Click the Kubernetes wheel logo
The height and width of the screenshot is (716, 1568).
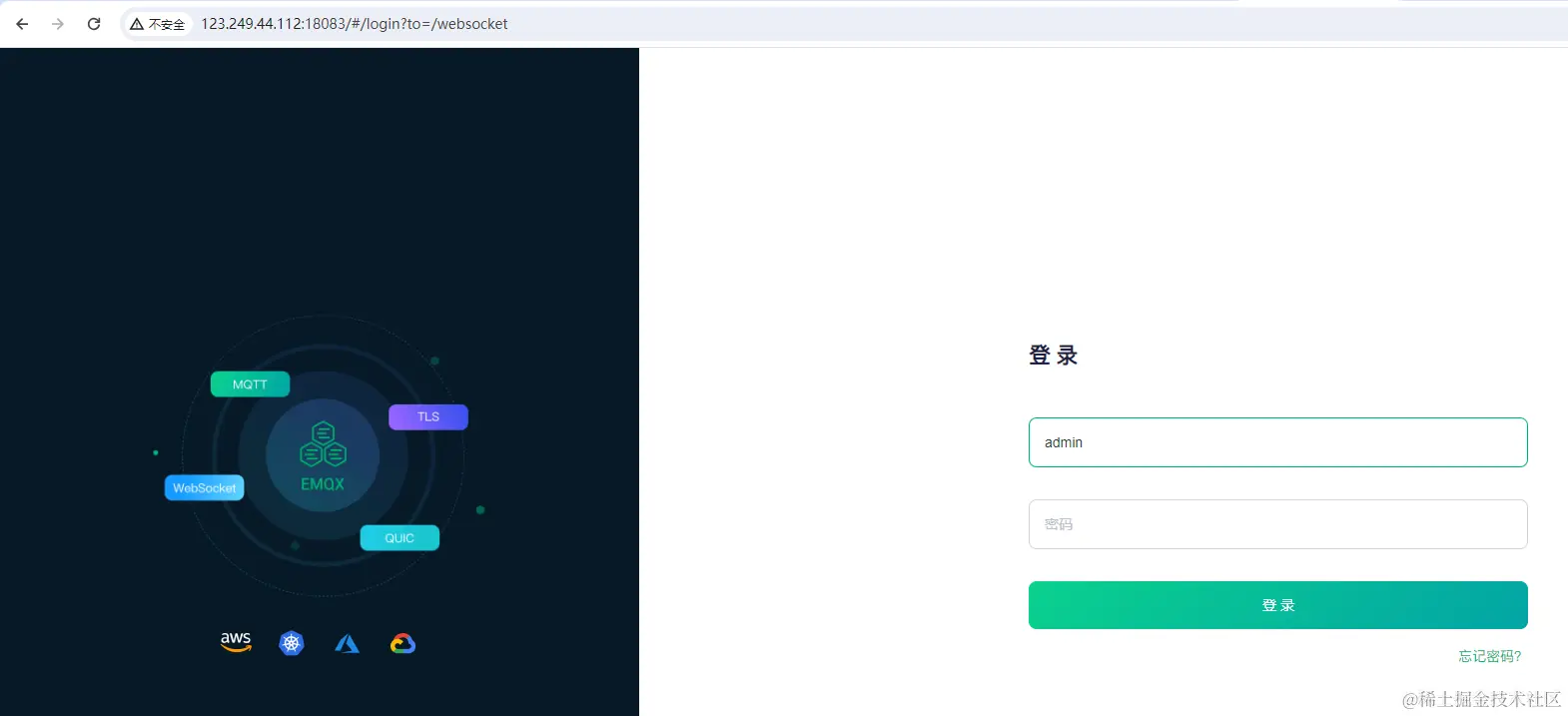pos(292,643)
